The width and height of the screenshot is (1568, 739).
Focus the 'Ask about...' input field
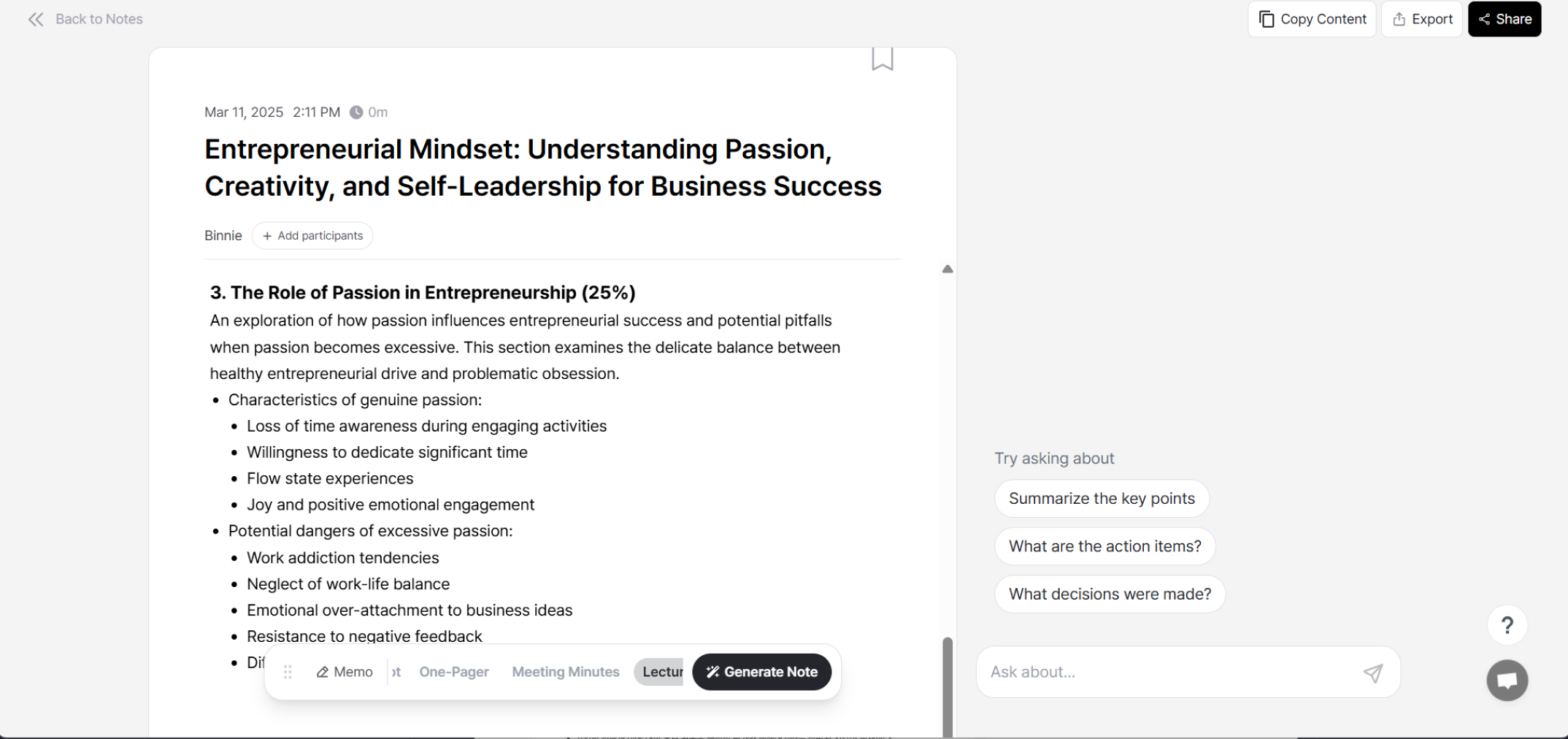1168,673
